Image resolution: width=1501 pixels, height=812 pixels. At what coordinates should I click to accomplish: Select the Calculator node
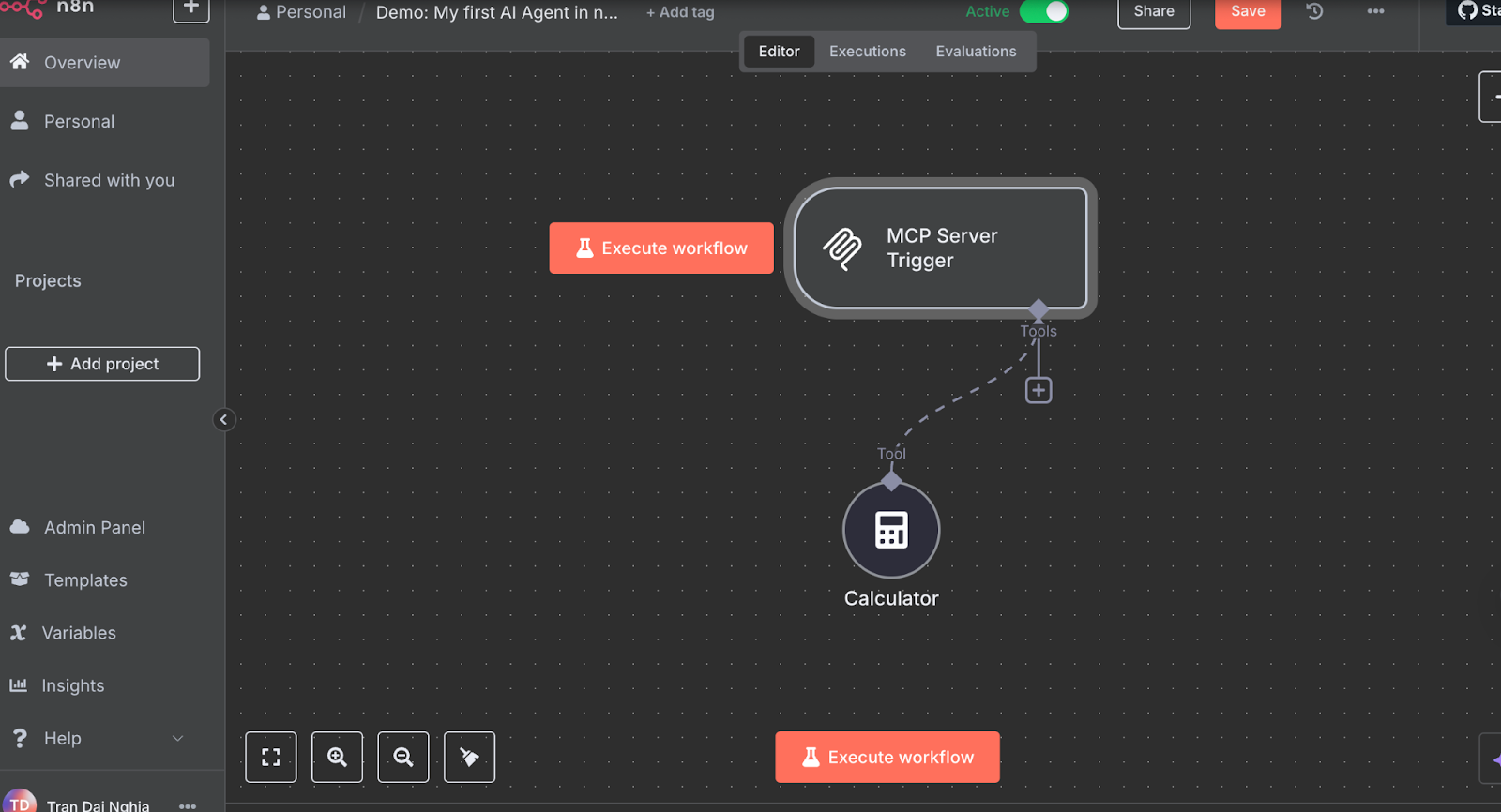891,530
